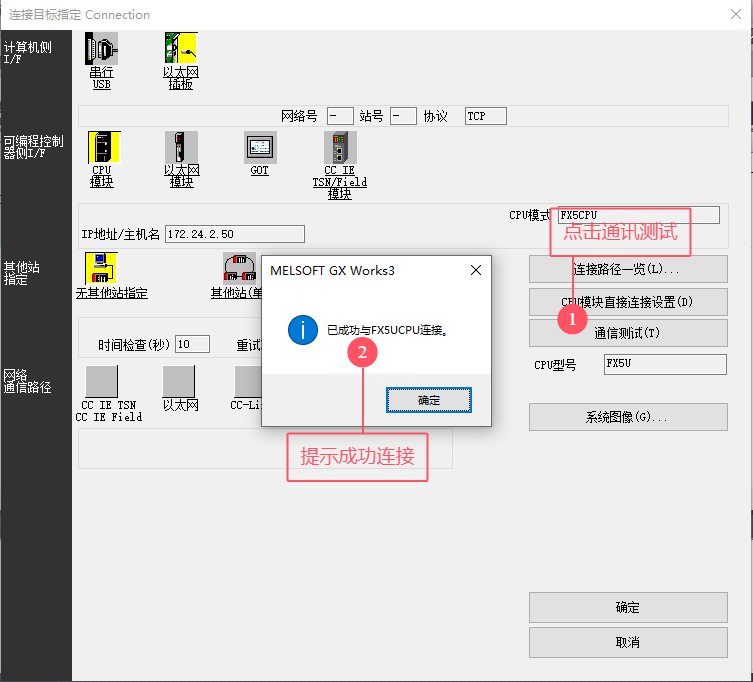Select the Ethernet (以太网) network path icon
753x682 pixels.
[179, 381]
